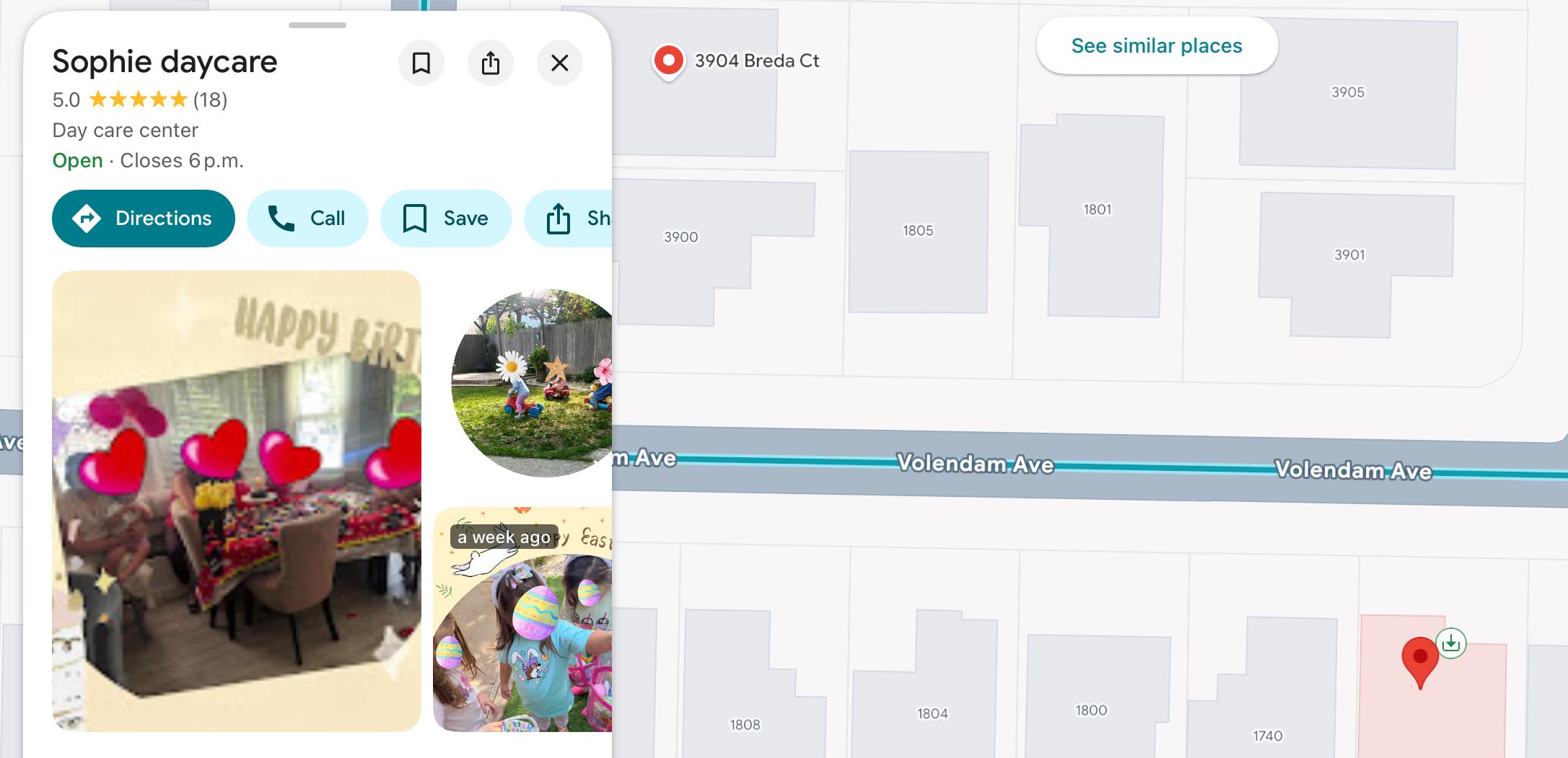The width and height of the screenshot is (1568, 758).
Task: Select building 1805 on map
Action: pyautogui.click(x=918, y=231)
